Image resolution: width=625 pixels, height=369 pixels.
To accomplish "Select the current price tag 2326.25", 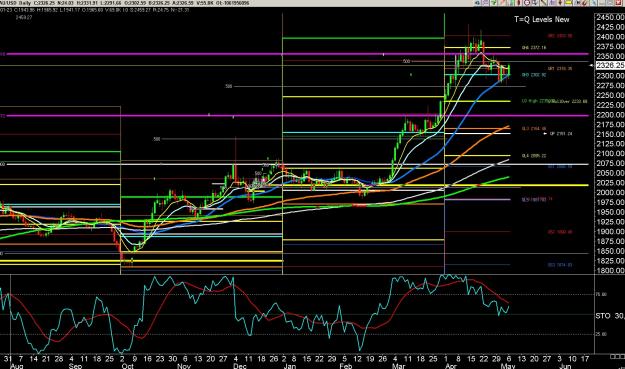I will (610, 65).
